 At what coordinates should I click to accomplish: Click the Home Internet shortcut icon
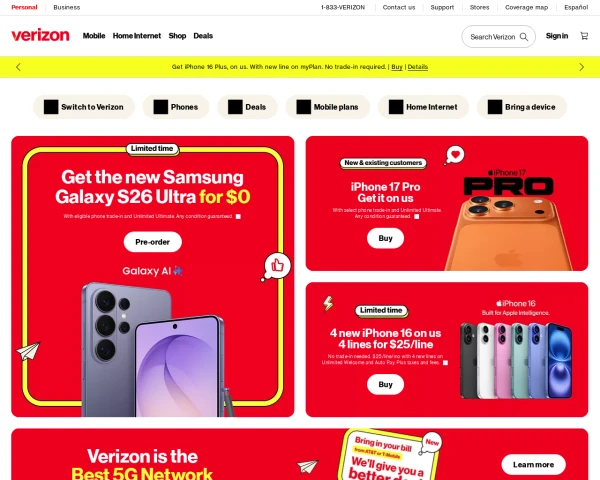[396, 107]
